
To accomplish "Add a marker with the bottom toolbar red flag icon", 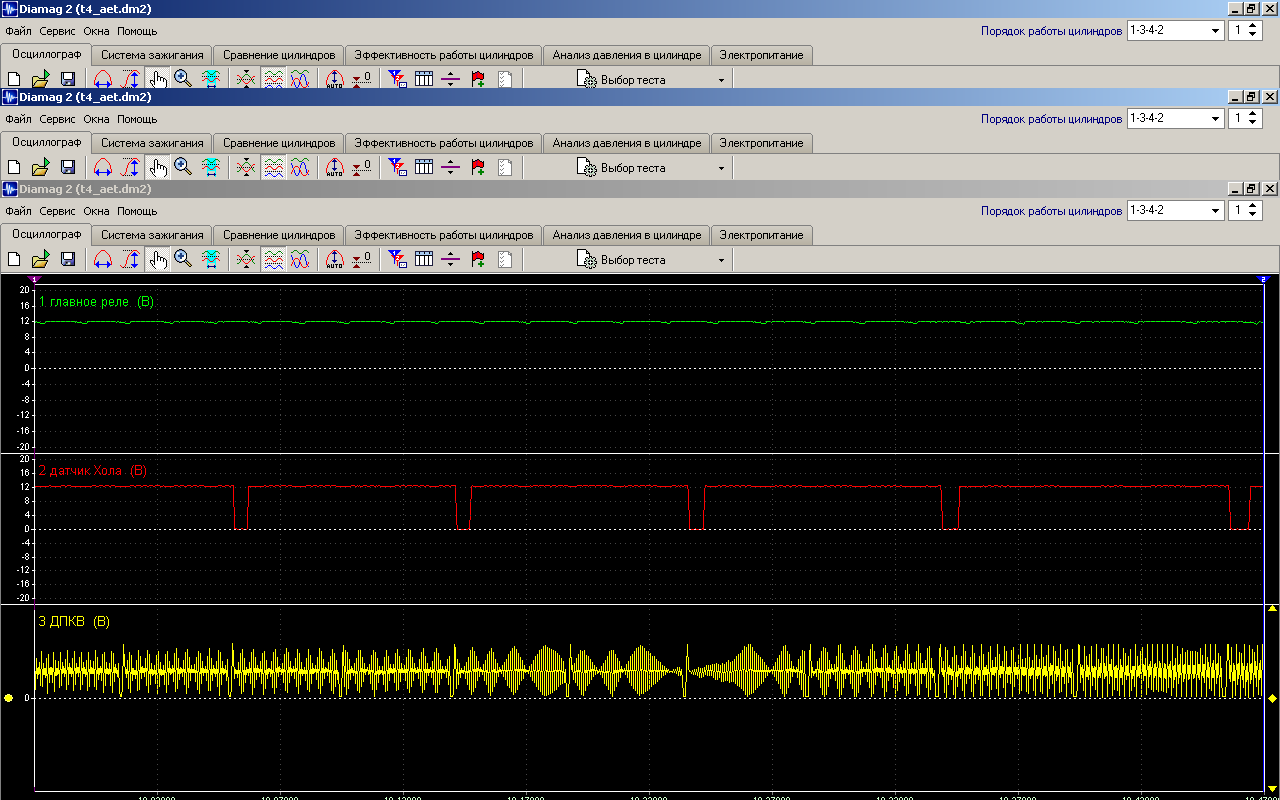I will 478,260.
